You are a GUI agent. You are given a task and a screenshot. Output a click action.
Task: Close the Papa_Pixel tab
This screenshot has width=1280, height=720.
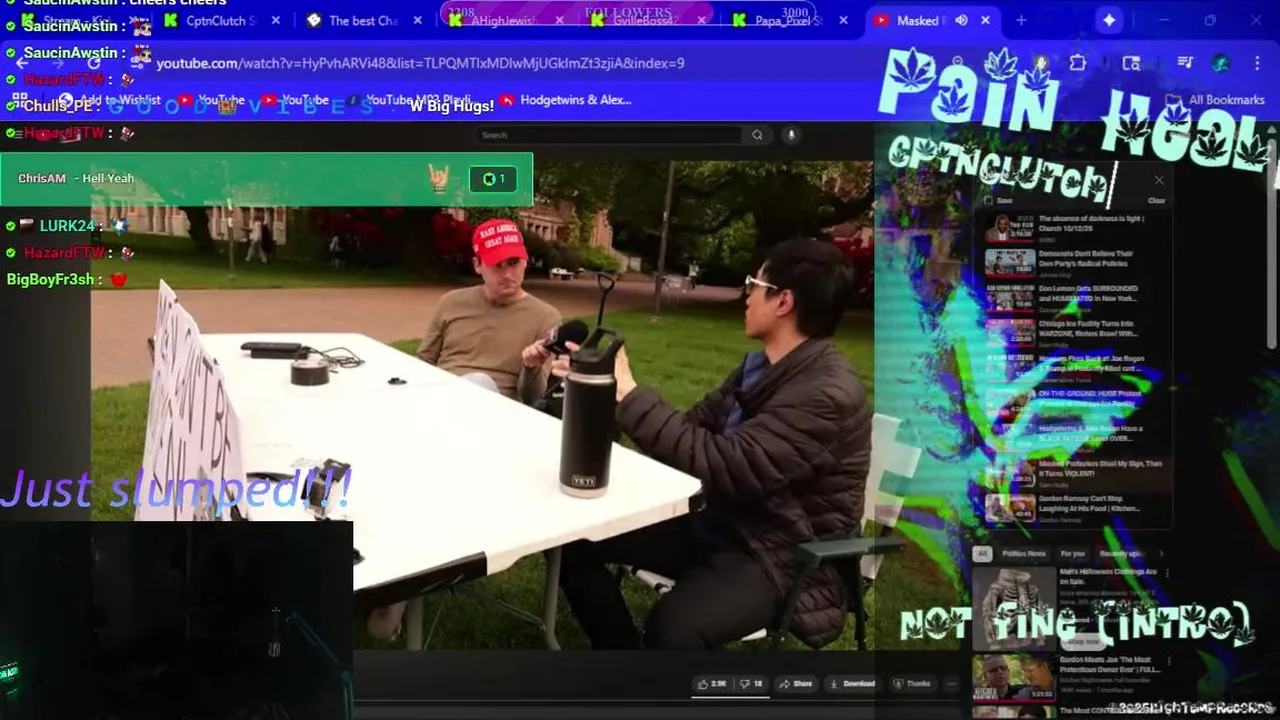coord(843,20)
